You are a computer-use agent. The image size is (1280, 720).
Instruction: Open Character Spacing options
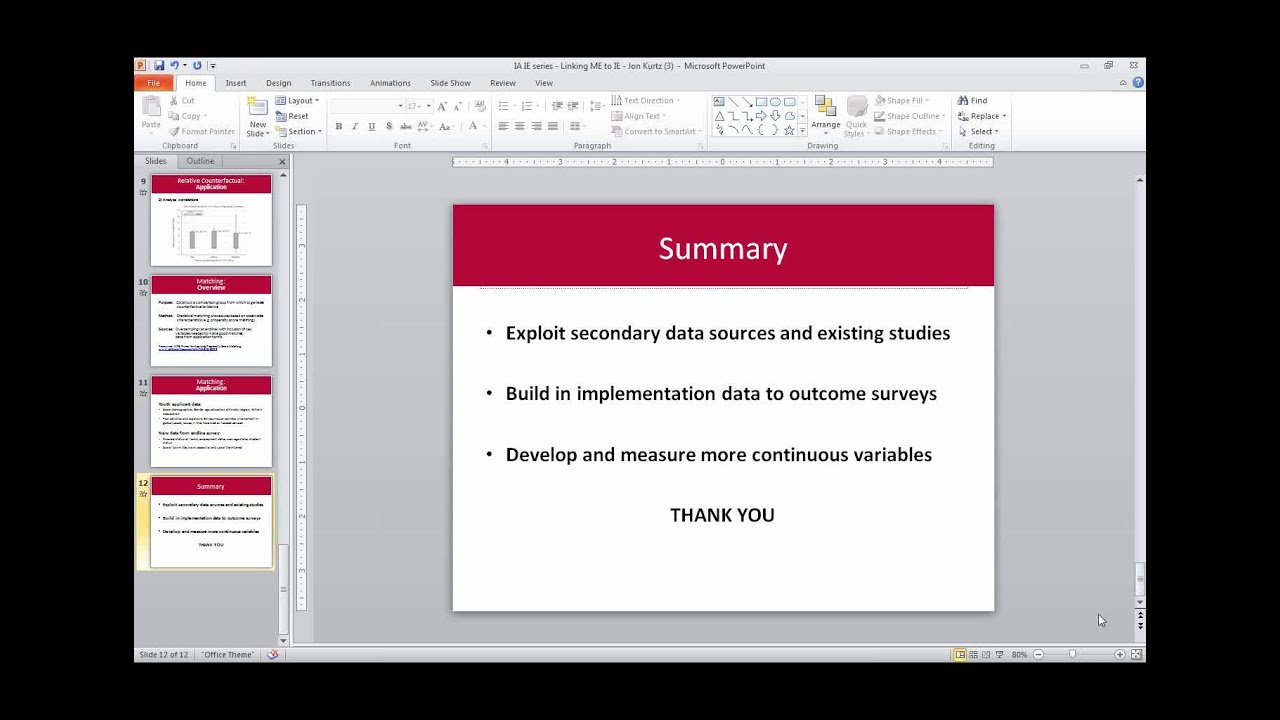coord(424,127)
